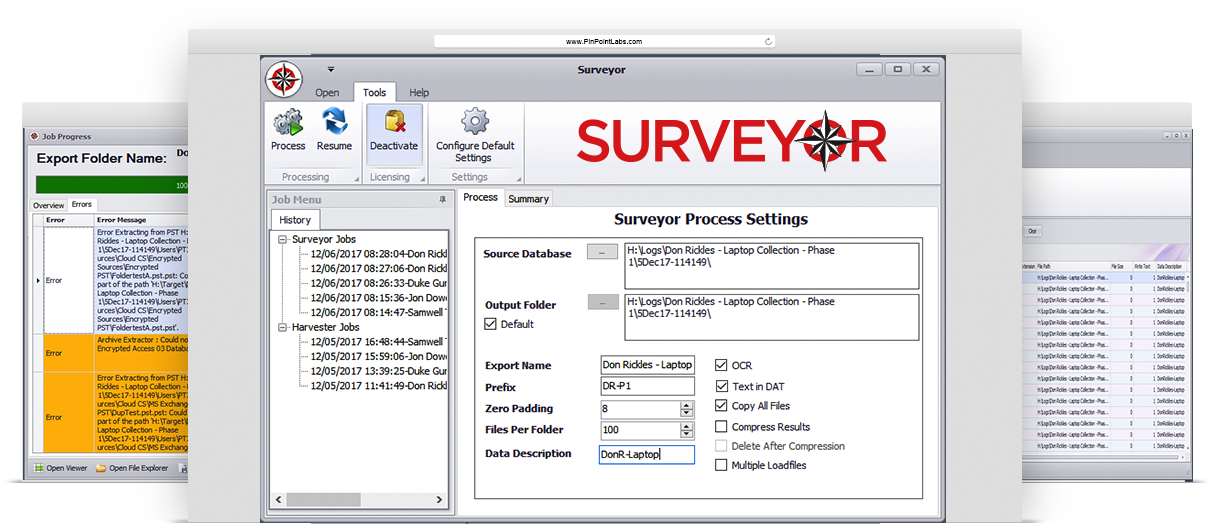Click the www.PinPointLabs.com address bar
This screenshot has width=1212, height=524.
click(604, 42)
